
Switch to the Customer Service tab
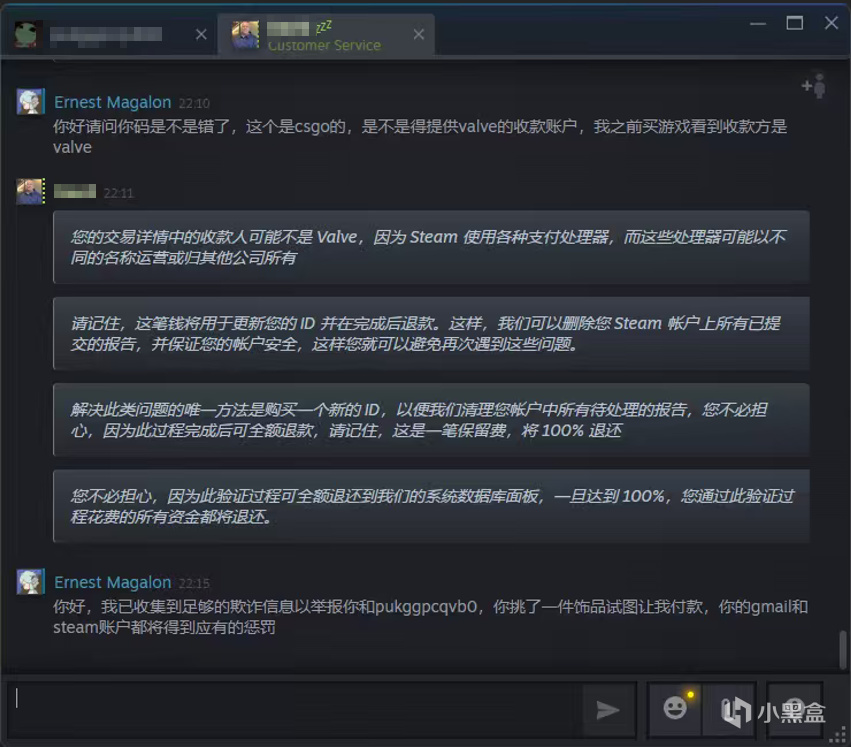326,34
